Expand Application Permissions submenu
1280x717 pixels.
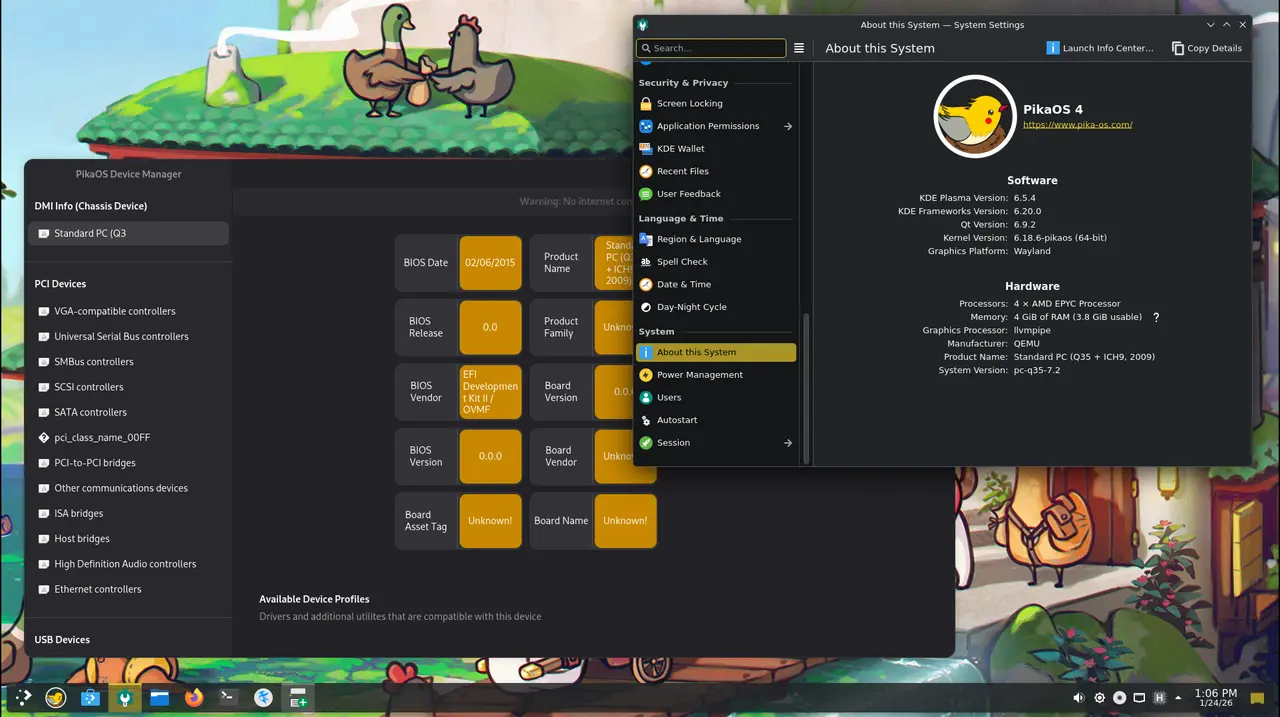click(x=788, y=126)
